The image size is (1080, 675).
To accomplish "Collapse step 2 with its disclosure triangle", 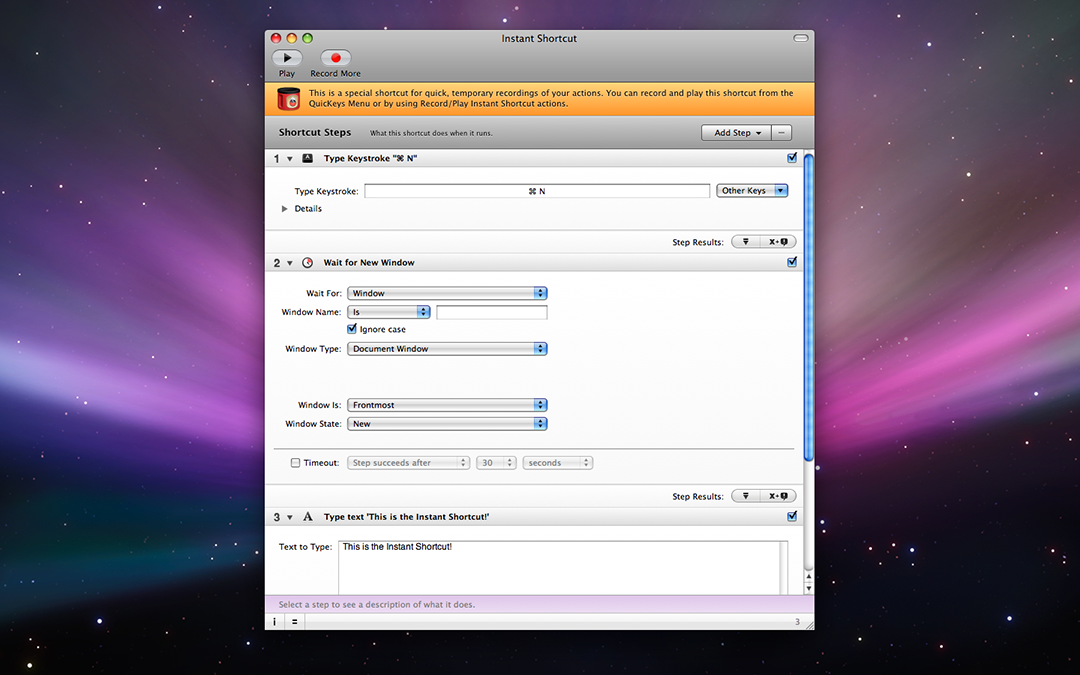I will (290, 263).
